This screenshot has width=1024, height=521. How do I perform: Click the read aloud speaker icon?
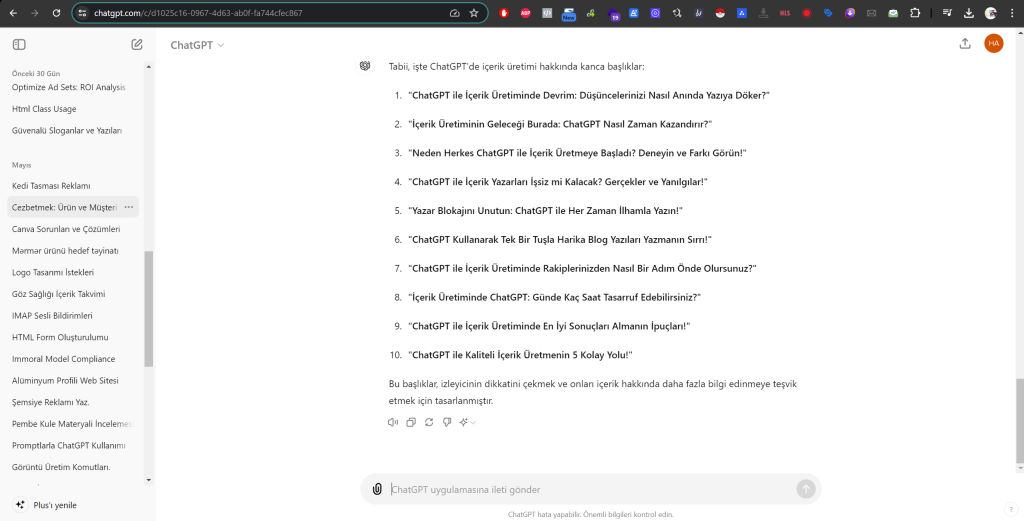coord(393,422)
